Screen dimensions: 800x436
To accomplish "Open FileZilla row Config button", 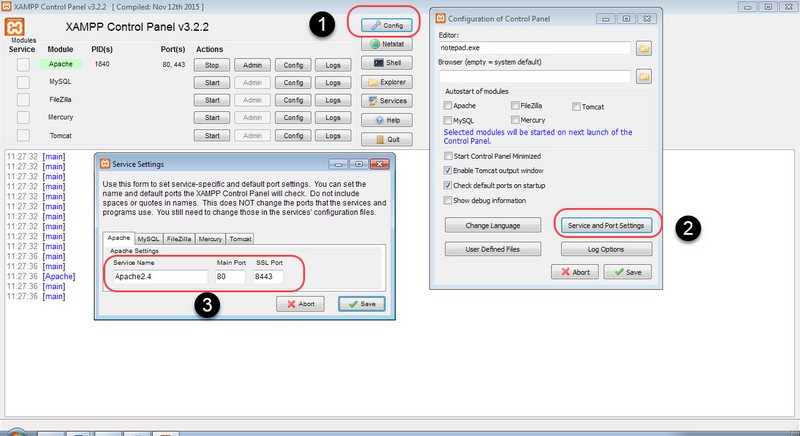I will 293,100.
